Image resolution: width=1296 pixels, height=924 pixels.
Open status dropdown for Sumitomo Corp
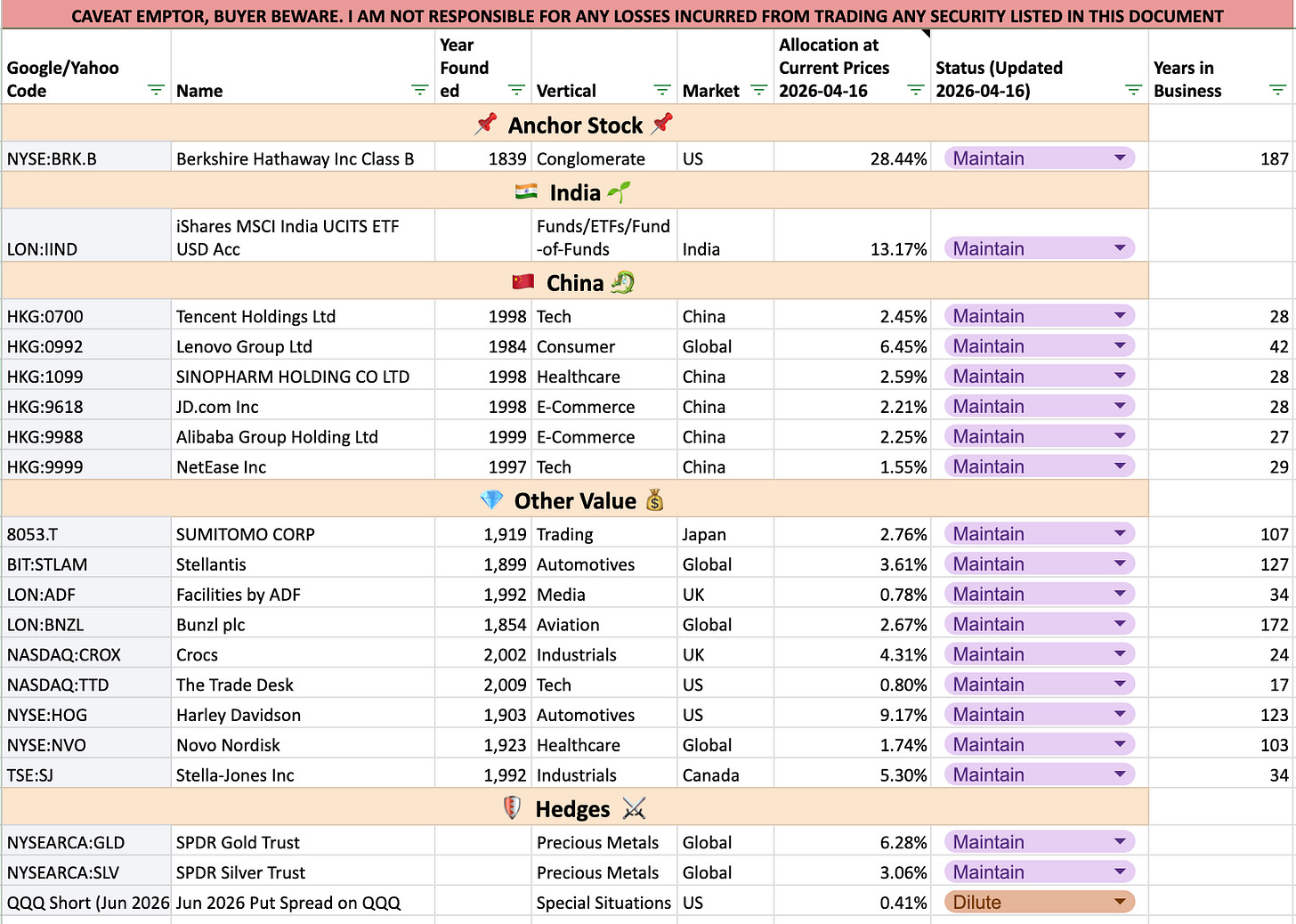pos(1040,534)
